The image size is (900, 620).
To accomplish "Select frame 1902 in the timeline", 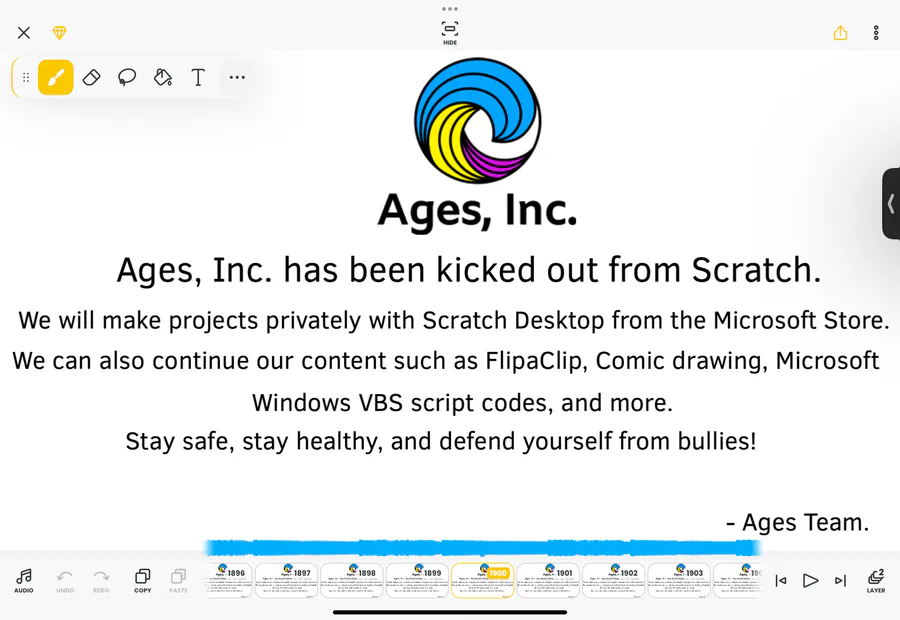I will [614, 580].
